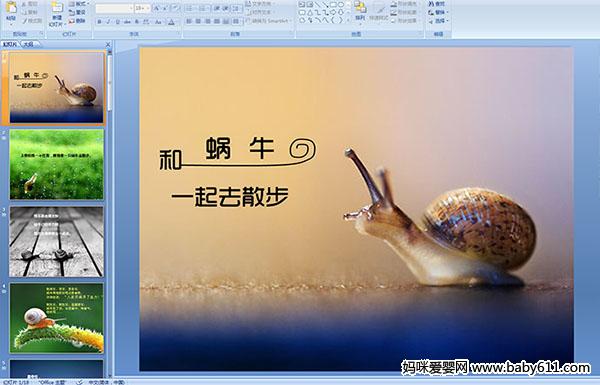Click the Clear Formatting eraser icon

(175, 8)
